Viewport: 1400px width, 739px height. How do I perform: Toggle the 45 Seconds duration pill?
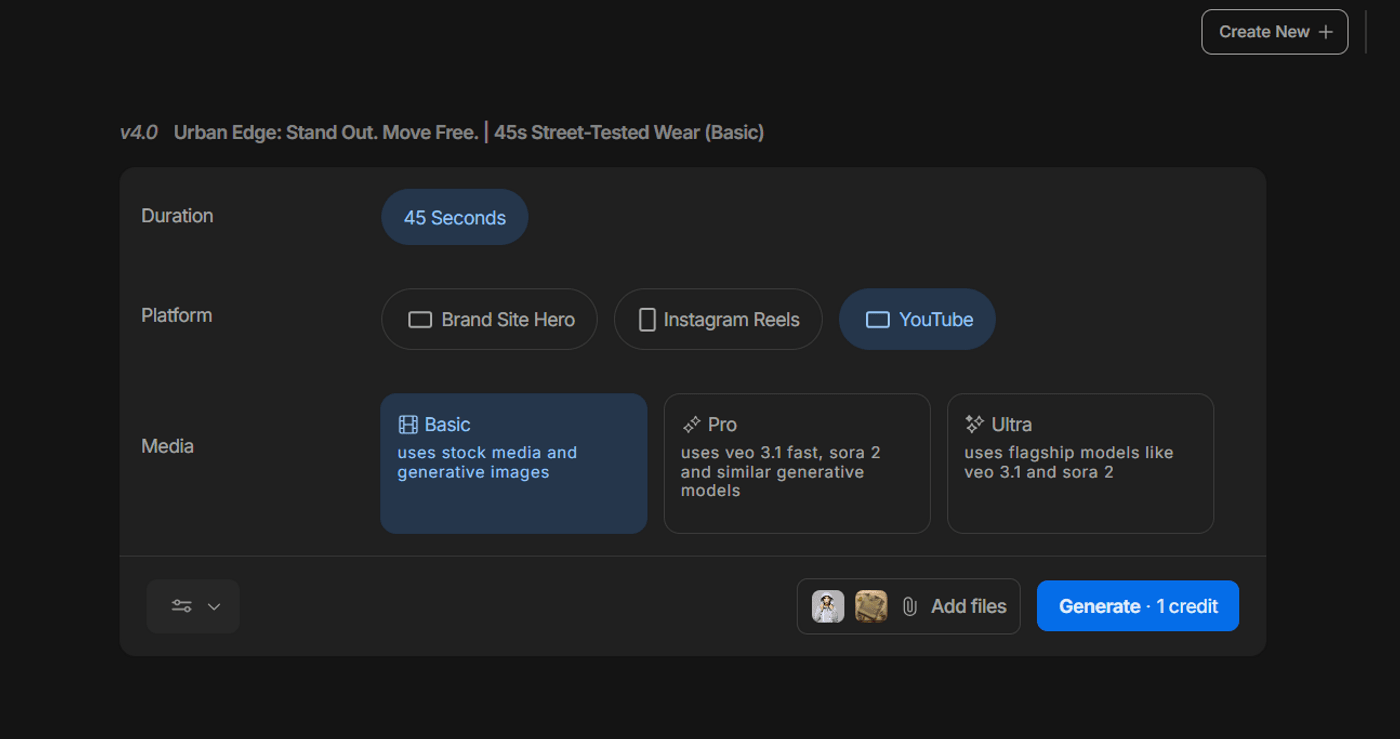tap(454, 218)
